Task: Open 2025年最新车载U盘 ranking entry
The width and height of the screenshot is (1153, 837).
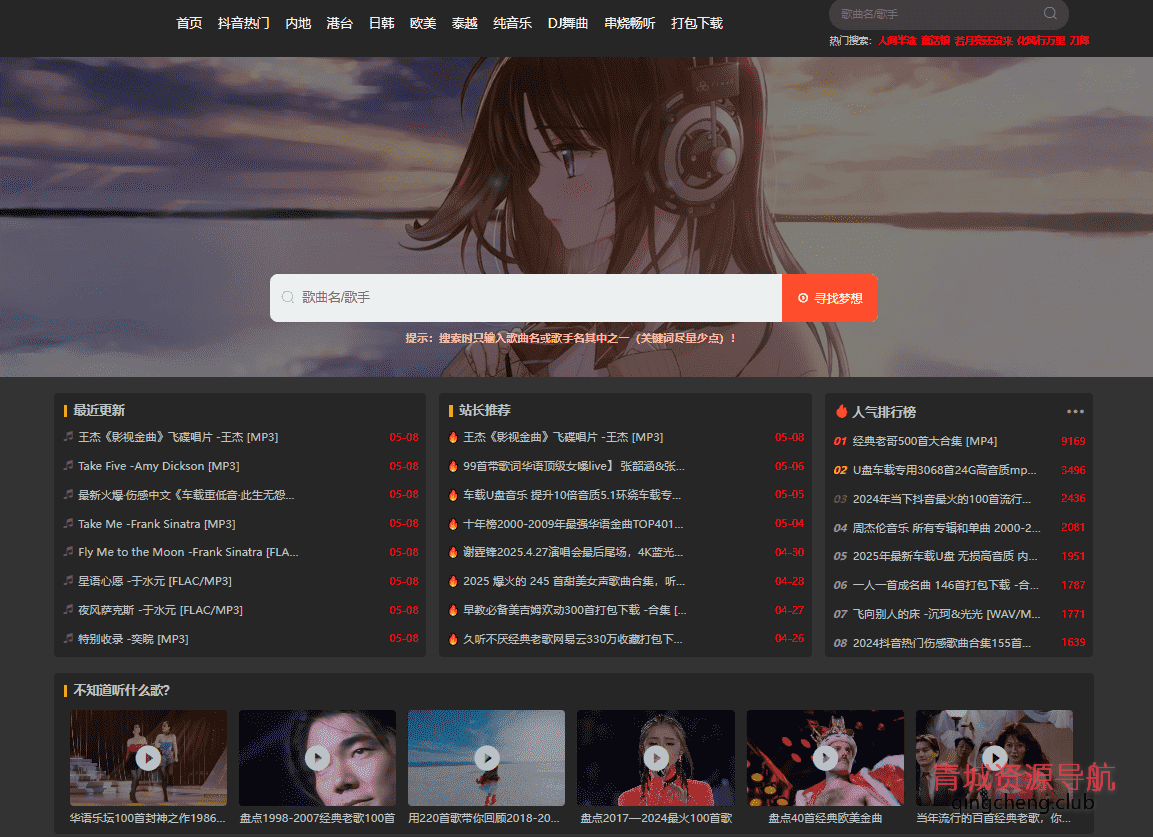Action: click(945, 556)
